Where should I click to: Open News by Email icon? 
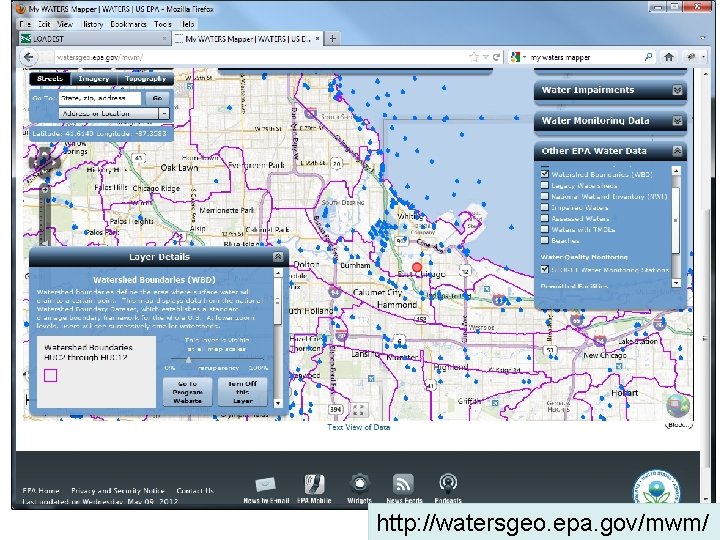pos(266,484)
